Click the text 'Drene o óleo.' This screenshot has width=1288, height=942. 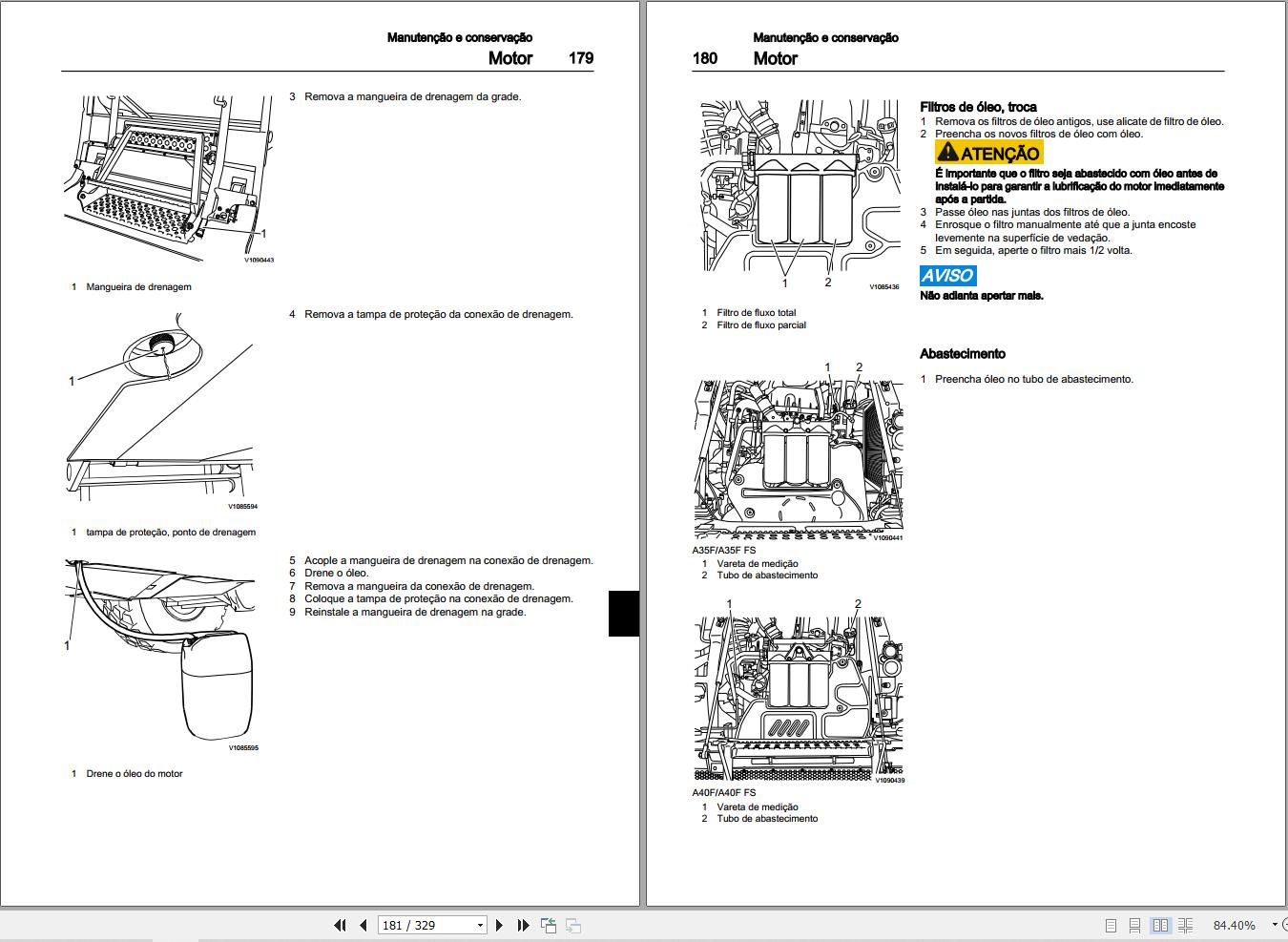[336, 574]
